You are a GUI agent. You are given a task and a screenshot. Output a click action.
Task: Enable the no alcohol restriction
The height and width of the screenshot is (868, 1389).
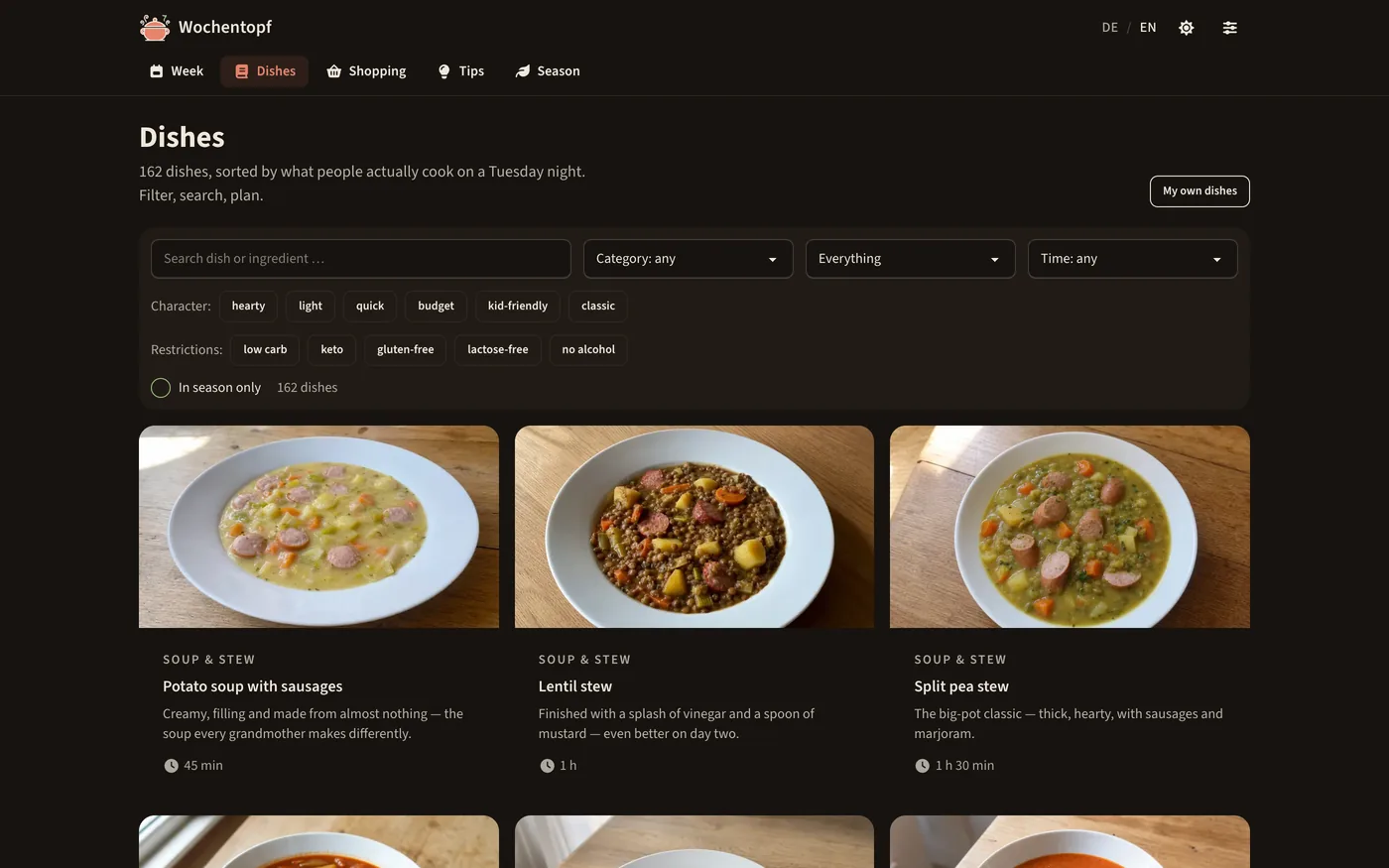588,350
